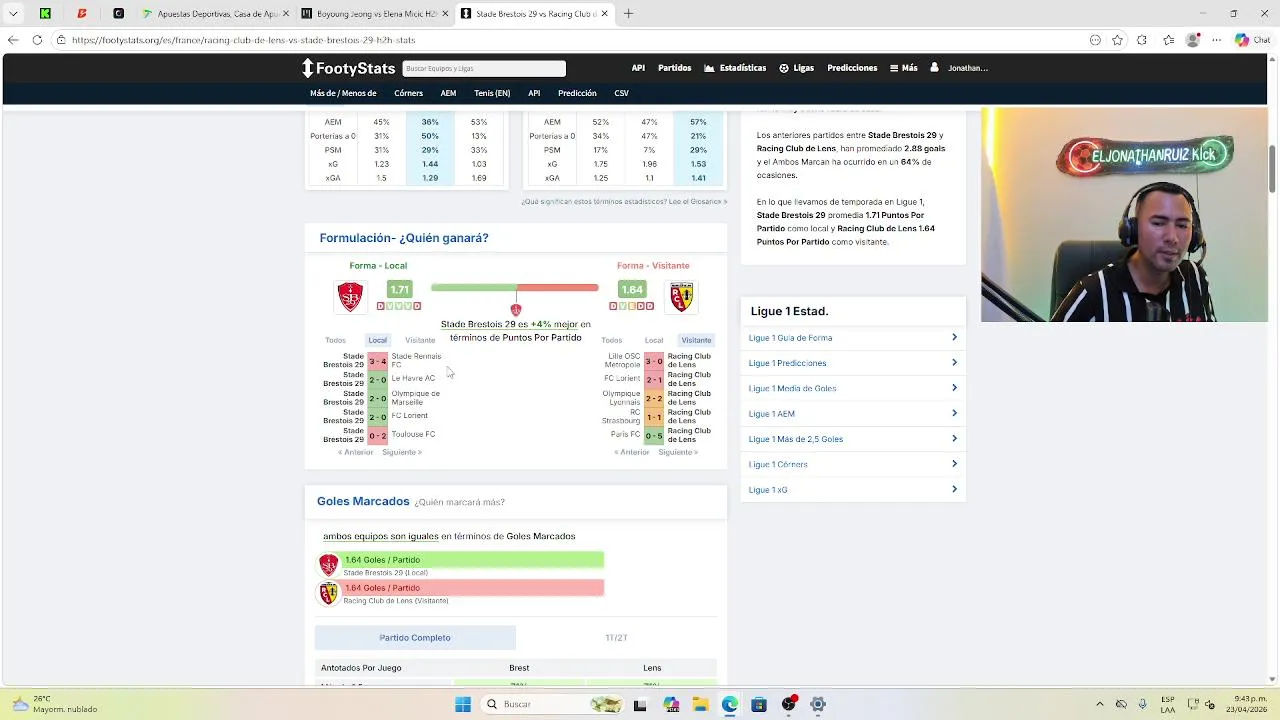Expand Ligue 1 xG link
The image size is (1280, 720).
(853, 490)
